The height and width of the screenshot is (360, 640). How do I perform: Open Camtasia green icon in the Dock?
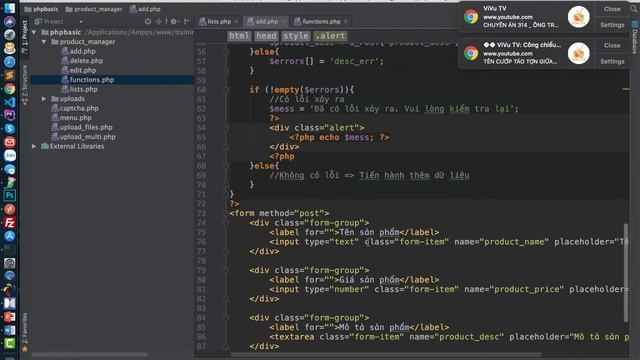click(x=9, y=343)
